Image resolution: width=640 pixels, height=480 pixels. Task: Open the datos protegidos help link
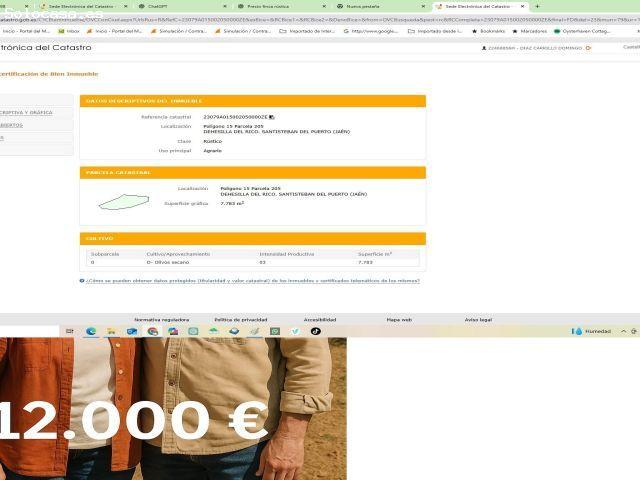pos(253,281)
